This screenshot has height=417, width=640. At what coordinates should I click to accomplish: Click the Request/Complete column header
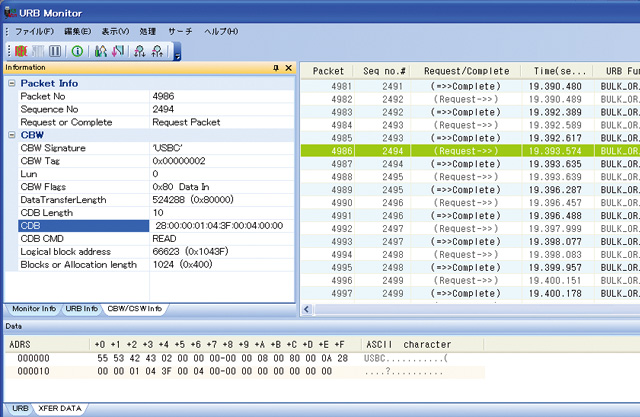tap(466, 71)
